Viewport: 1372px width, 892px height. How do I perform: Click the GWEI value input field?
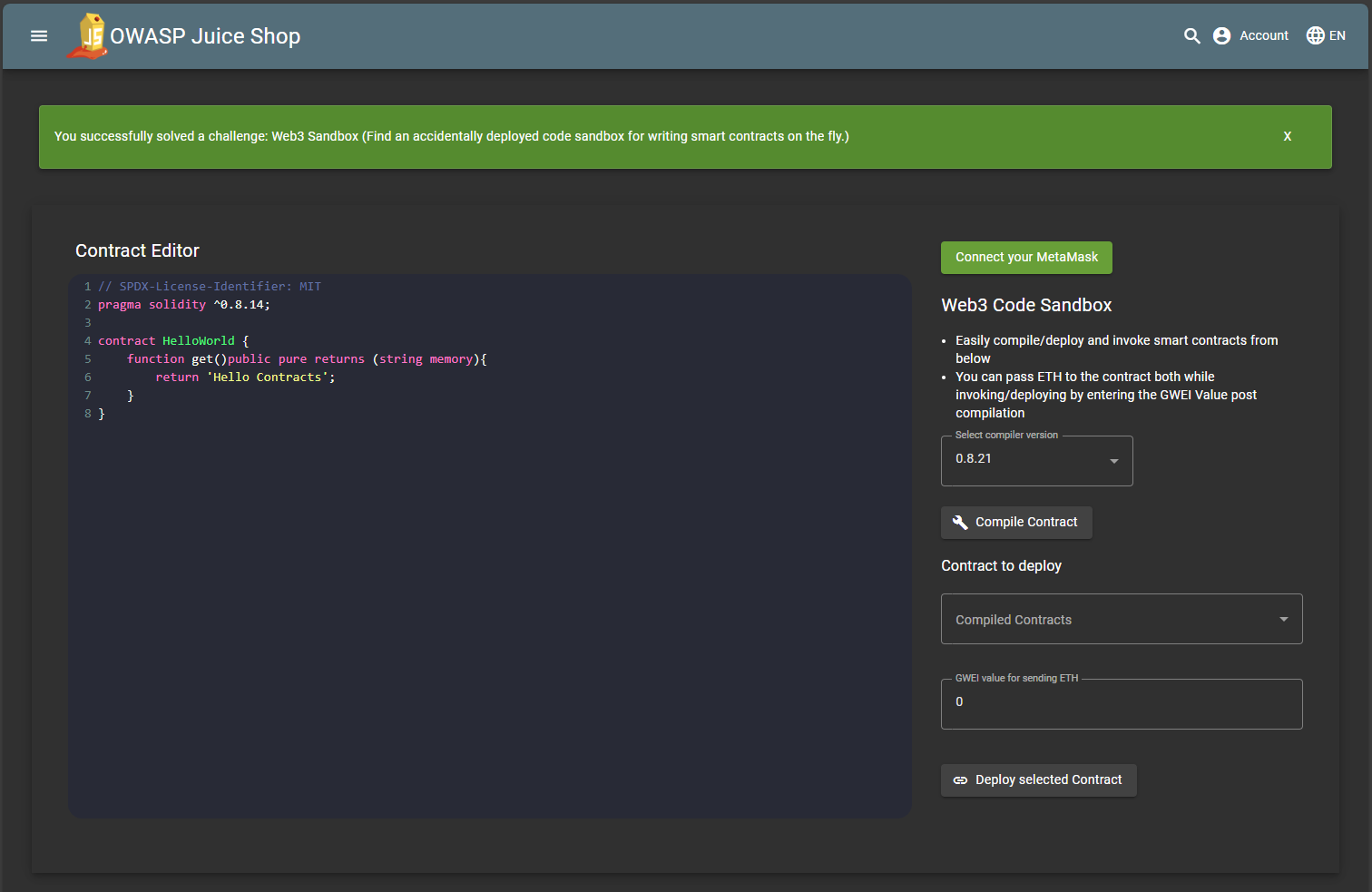click(1122, 703)
